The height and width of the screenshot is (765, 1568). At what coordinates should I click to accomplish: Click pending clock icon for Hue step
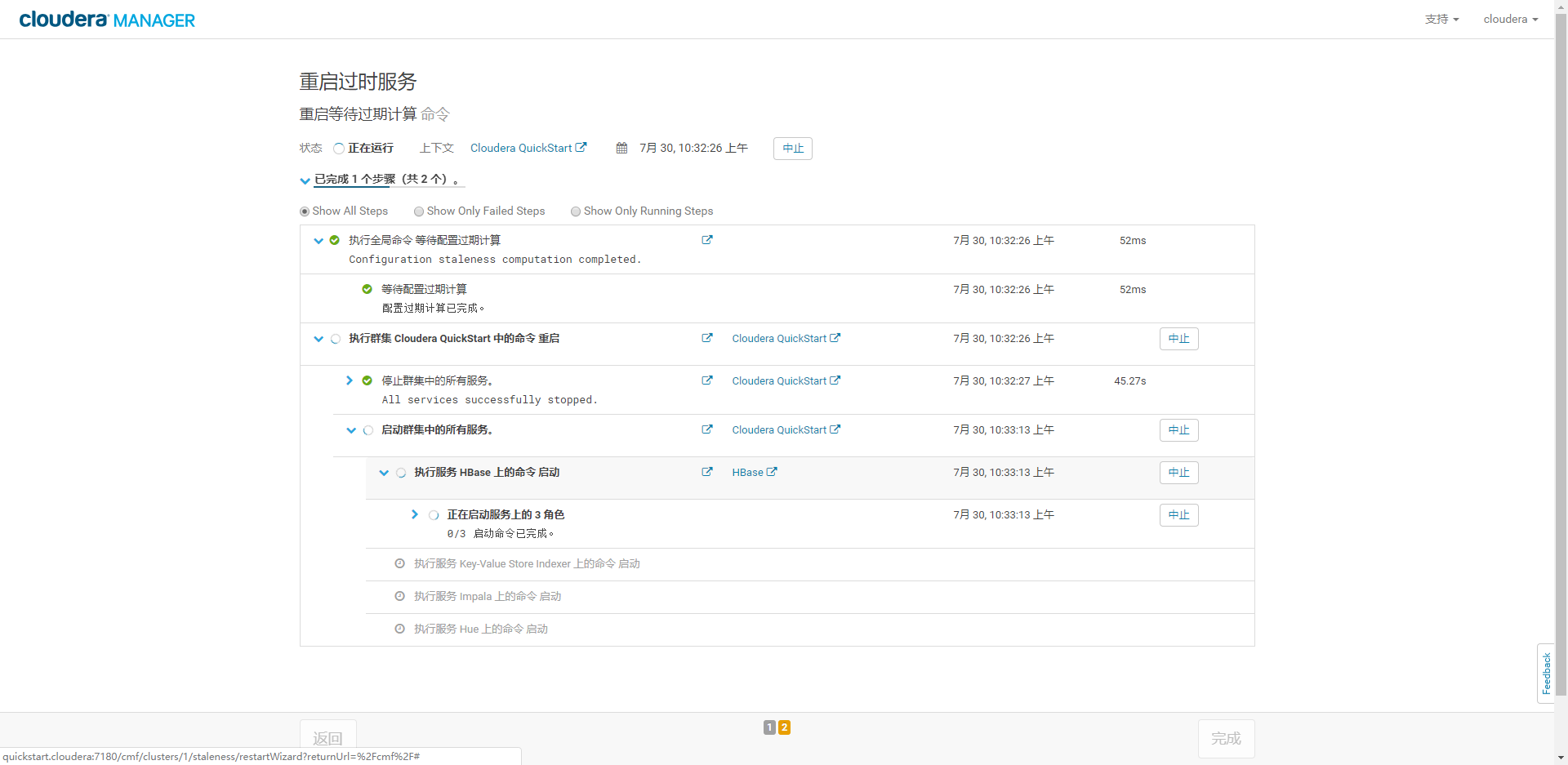coord(400,629)
